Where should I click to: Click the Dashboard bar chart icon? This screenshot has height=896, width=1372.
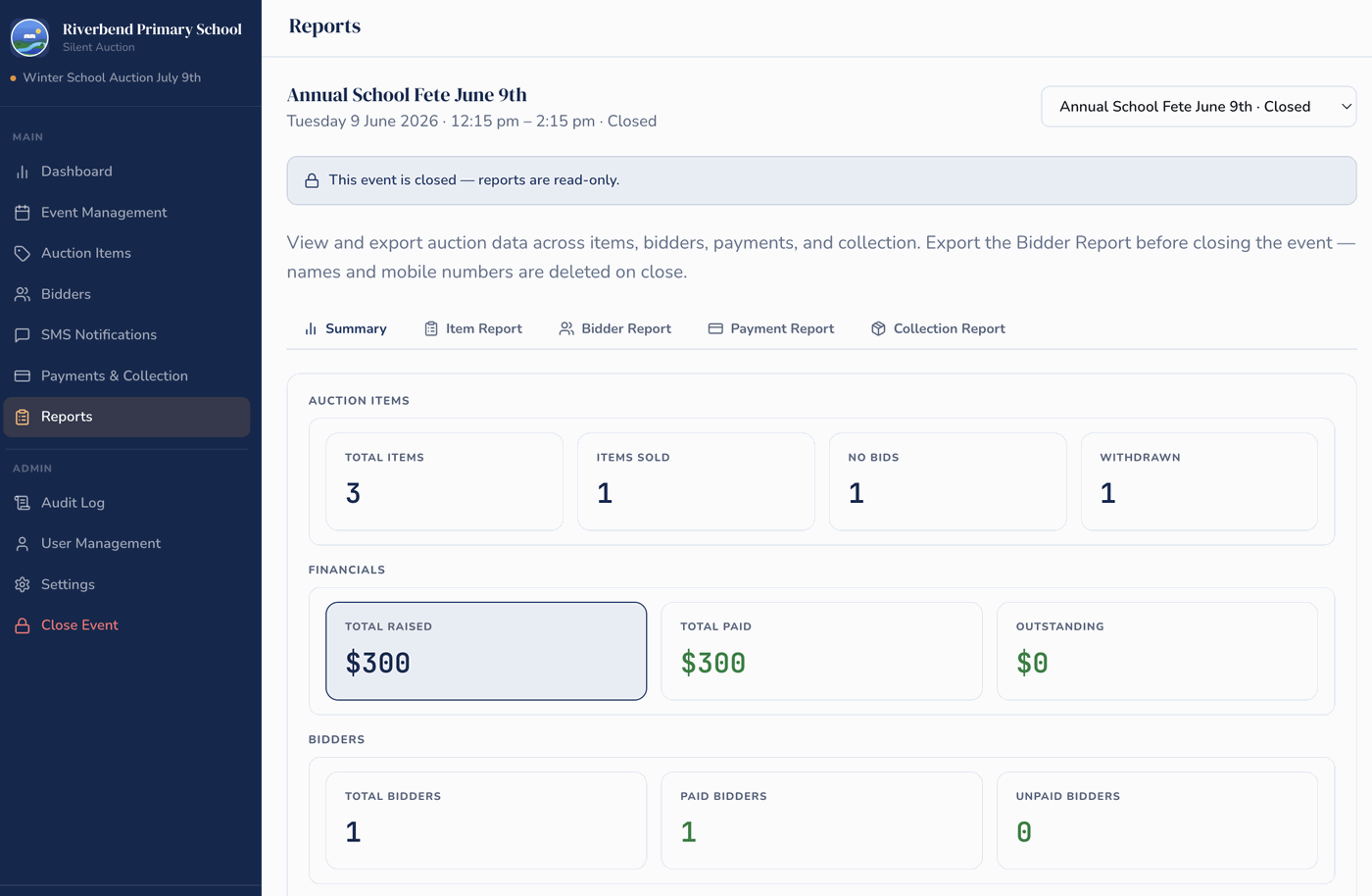coord(23,172)
